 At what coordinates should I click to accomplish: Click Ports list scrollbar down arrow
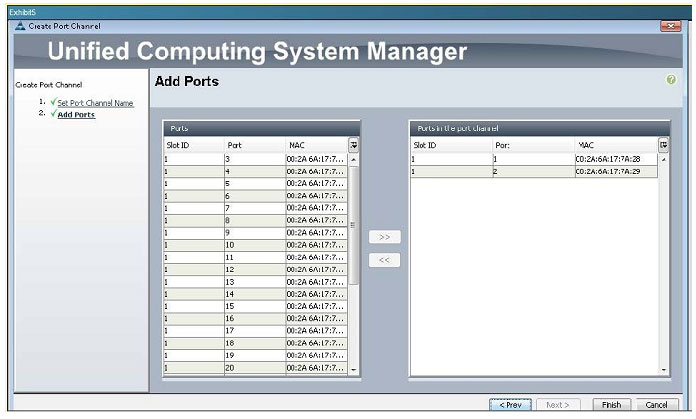click(x=354, y=369)
